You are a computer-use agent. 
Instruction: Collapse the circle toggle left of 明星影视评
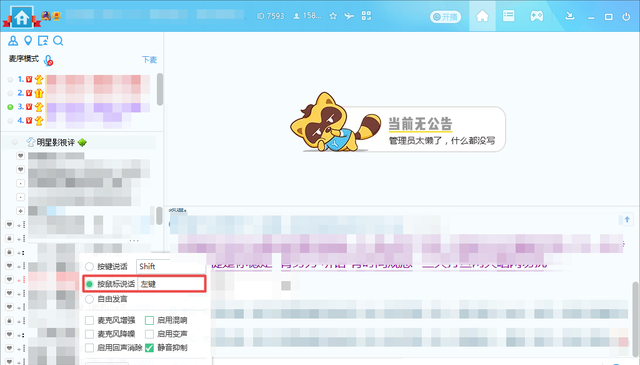(15, 142)
